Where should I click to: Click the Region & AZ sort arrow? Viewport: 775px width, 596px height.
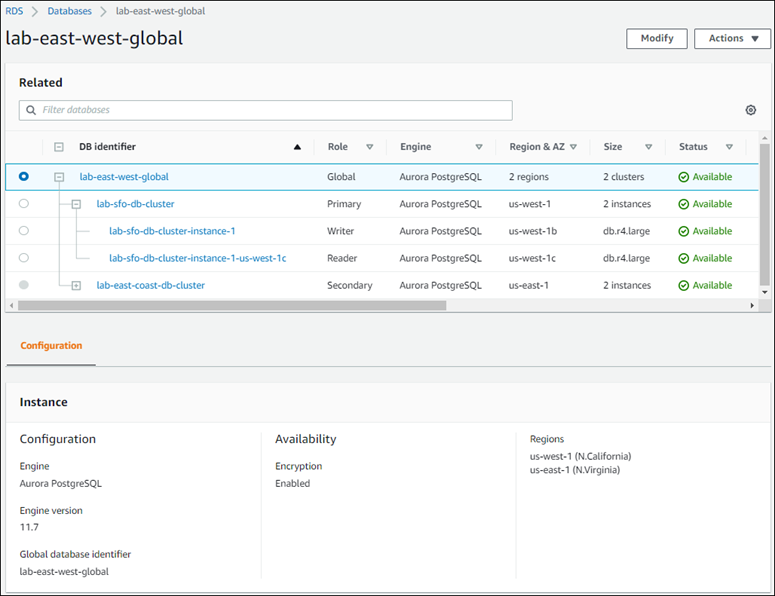pos(573,147)
